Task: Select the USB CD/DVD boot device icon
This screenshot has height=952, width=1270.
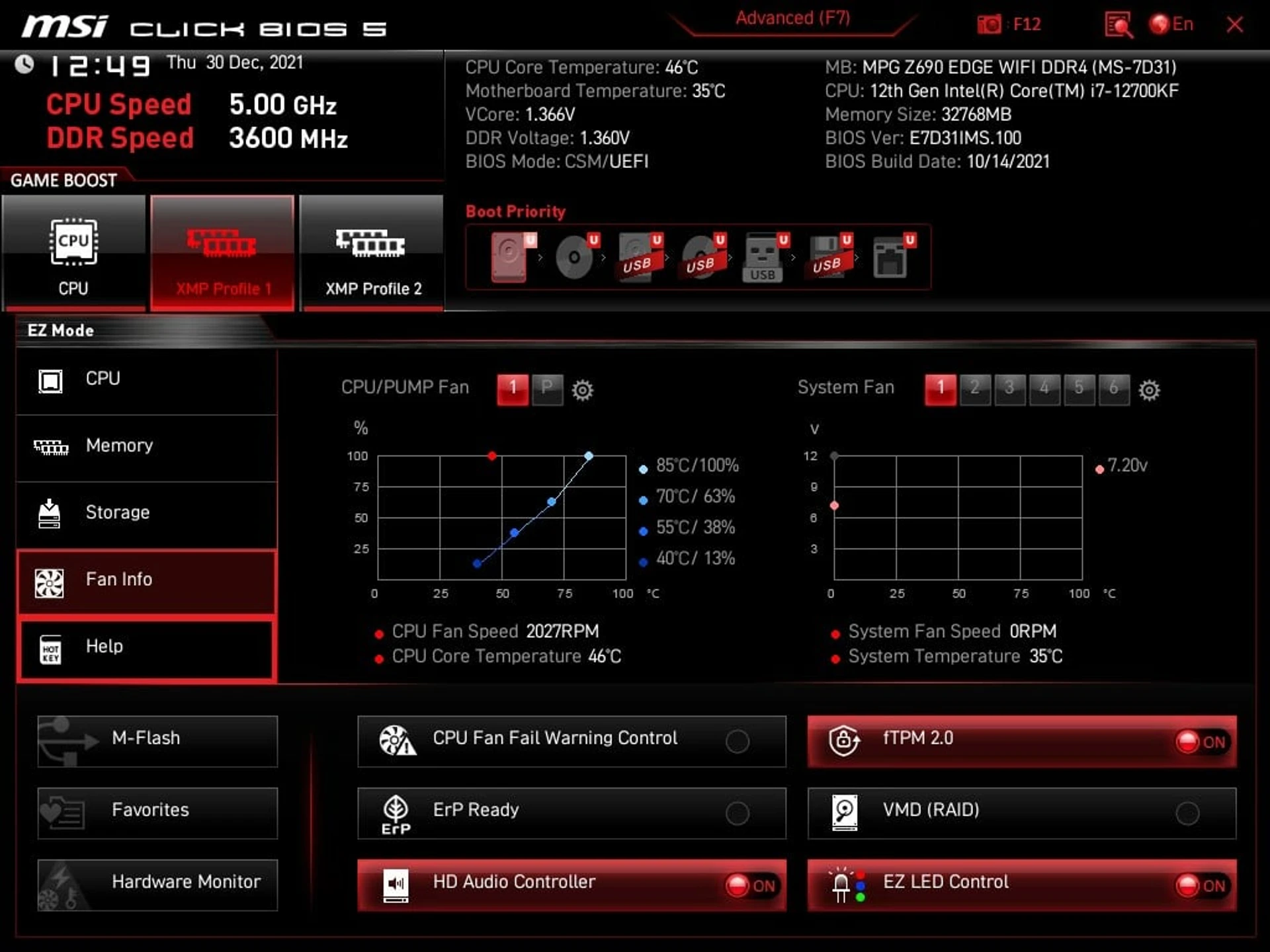Action: click(703, 257)
